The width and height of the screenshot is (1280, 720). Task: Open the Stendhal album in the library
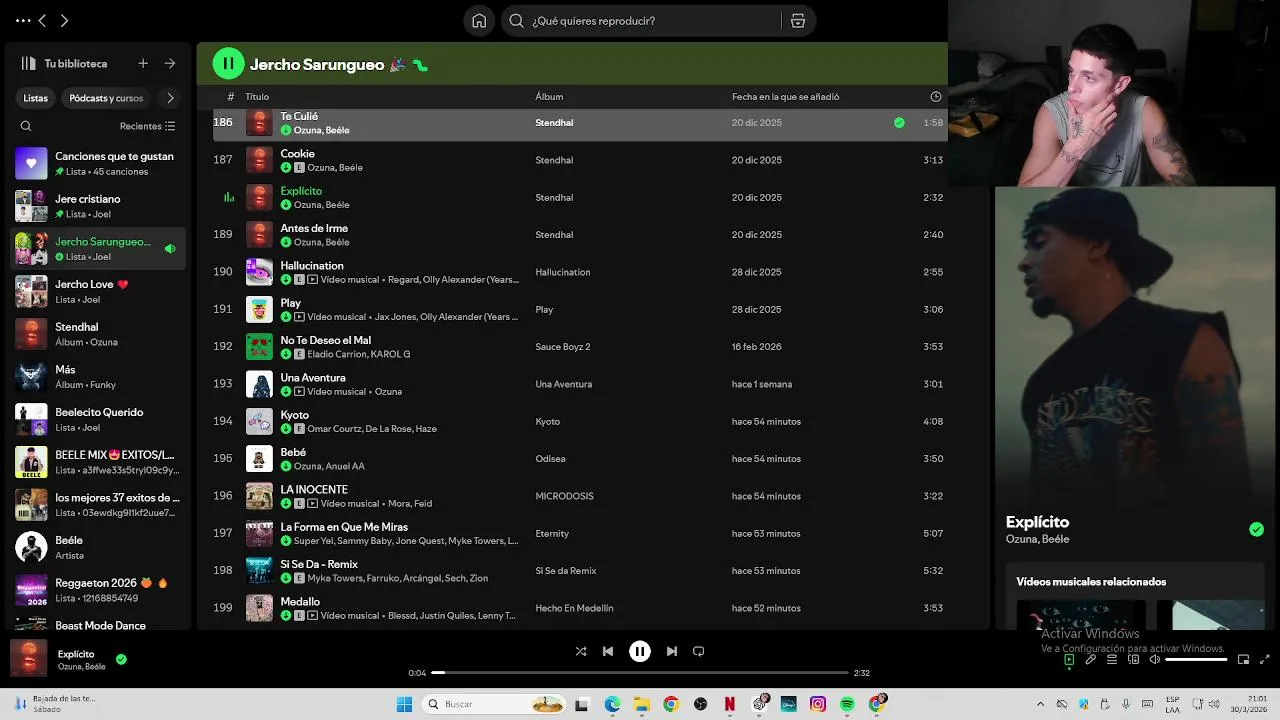pos(98,334)
